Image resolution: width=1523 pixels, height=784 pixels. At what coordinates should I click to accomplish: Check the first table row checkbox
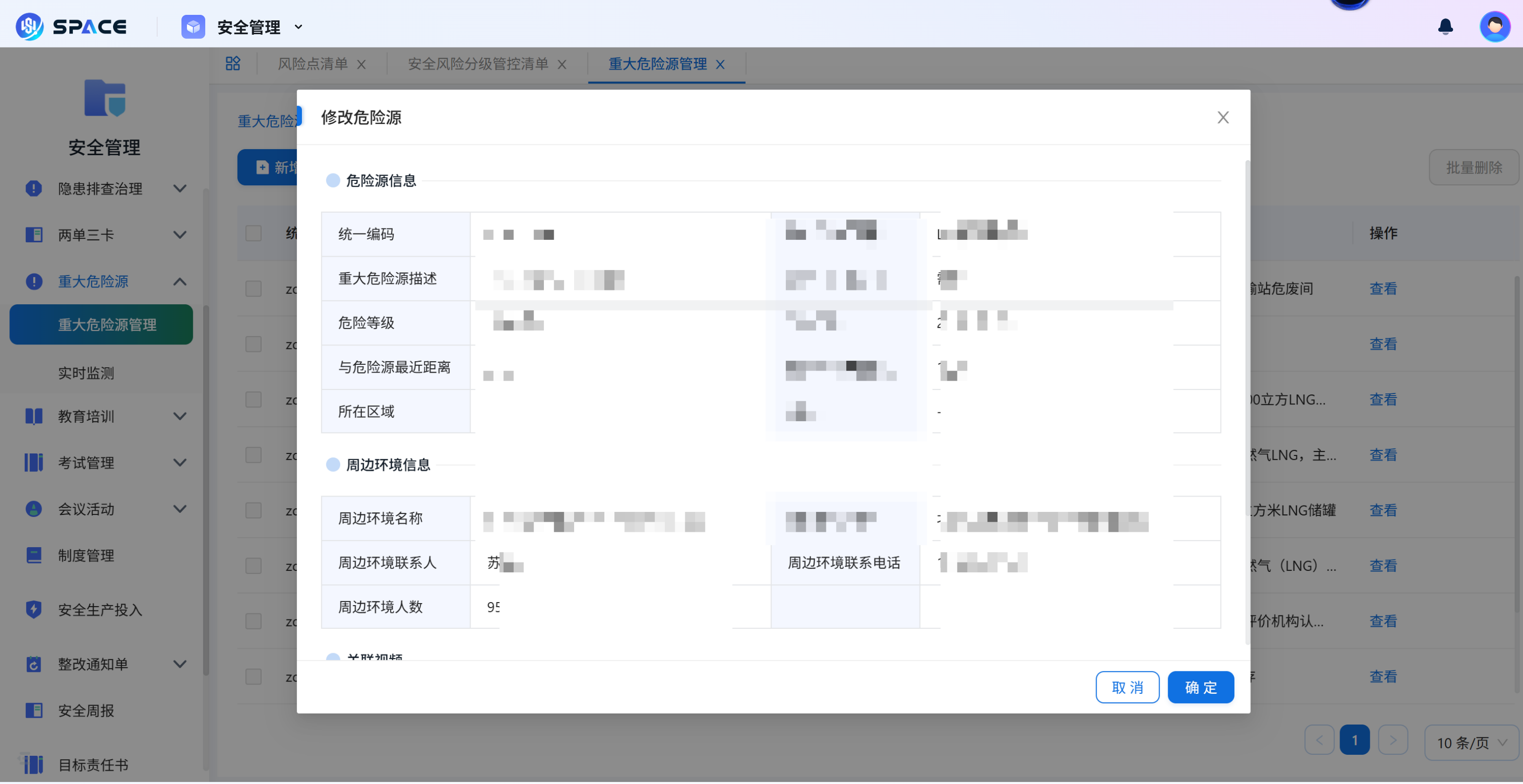(254, 289)
